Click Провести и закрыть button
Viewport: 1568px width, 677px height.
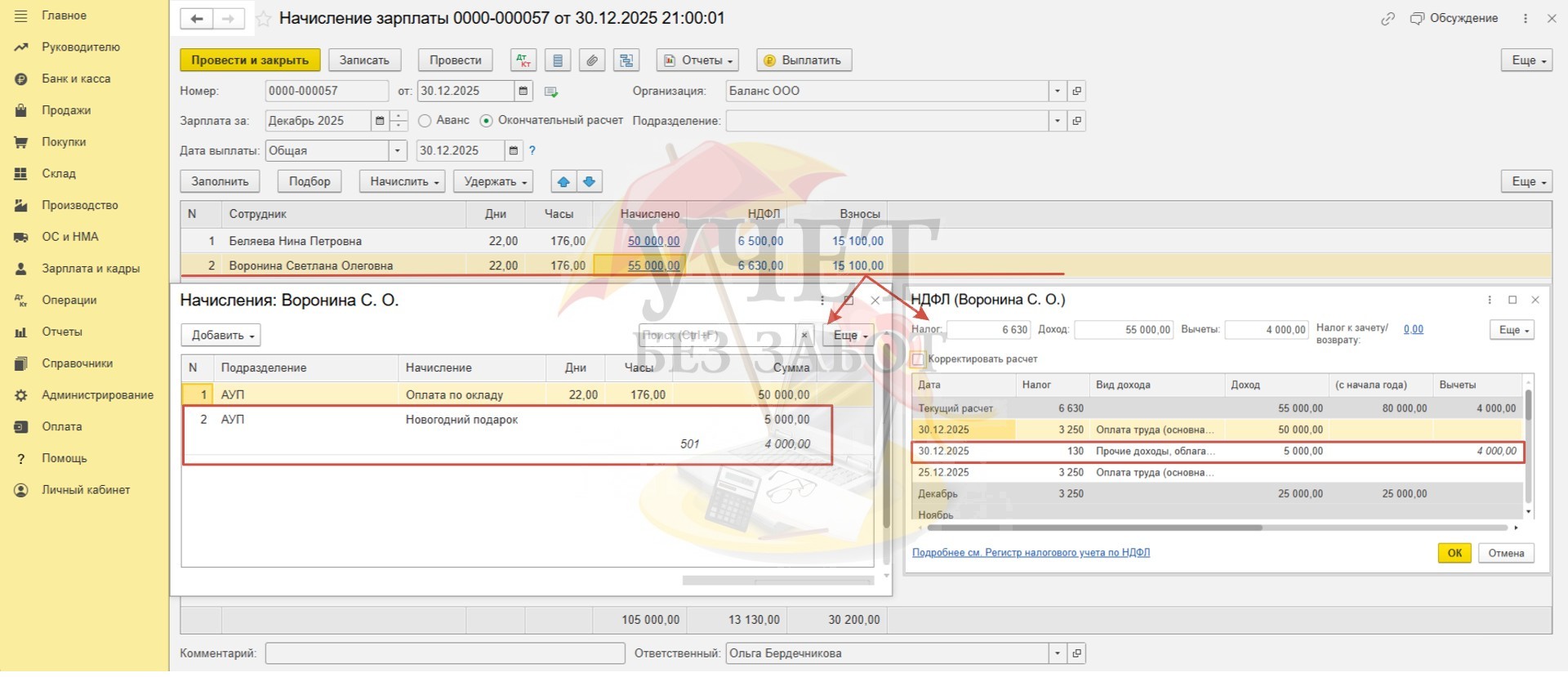point(250,60)
